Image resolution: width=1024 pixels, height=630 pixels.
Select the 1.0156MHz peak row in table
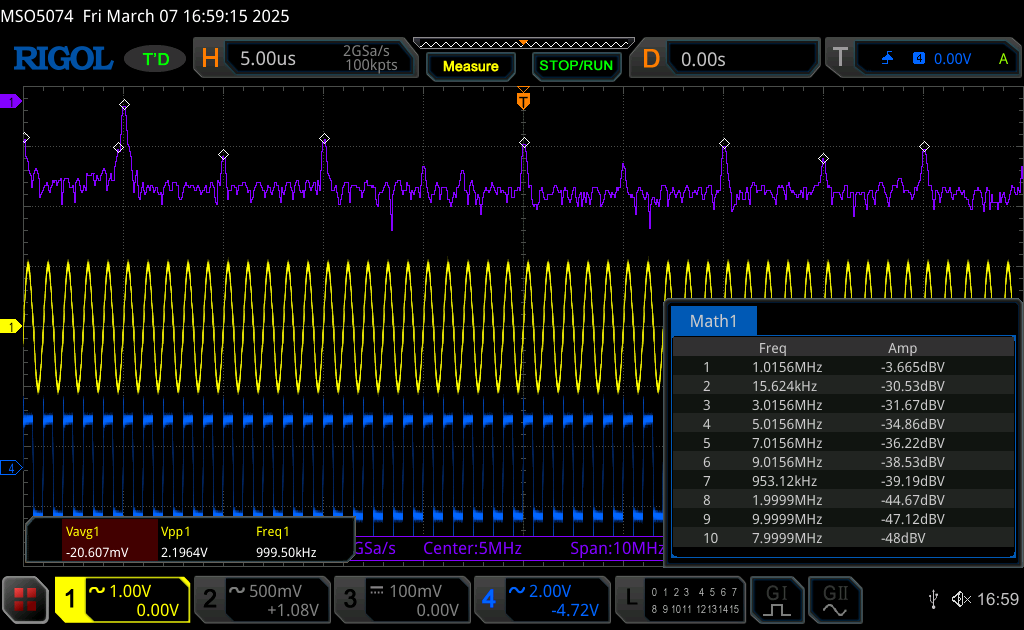tap(843, 367)
